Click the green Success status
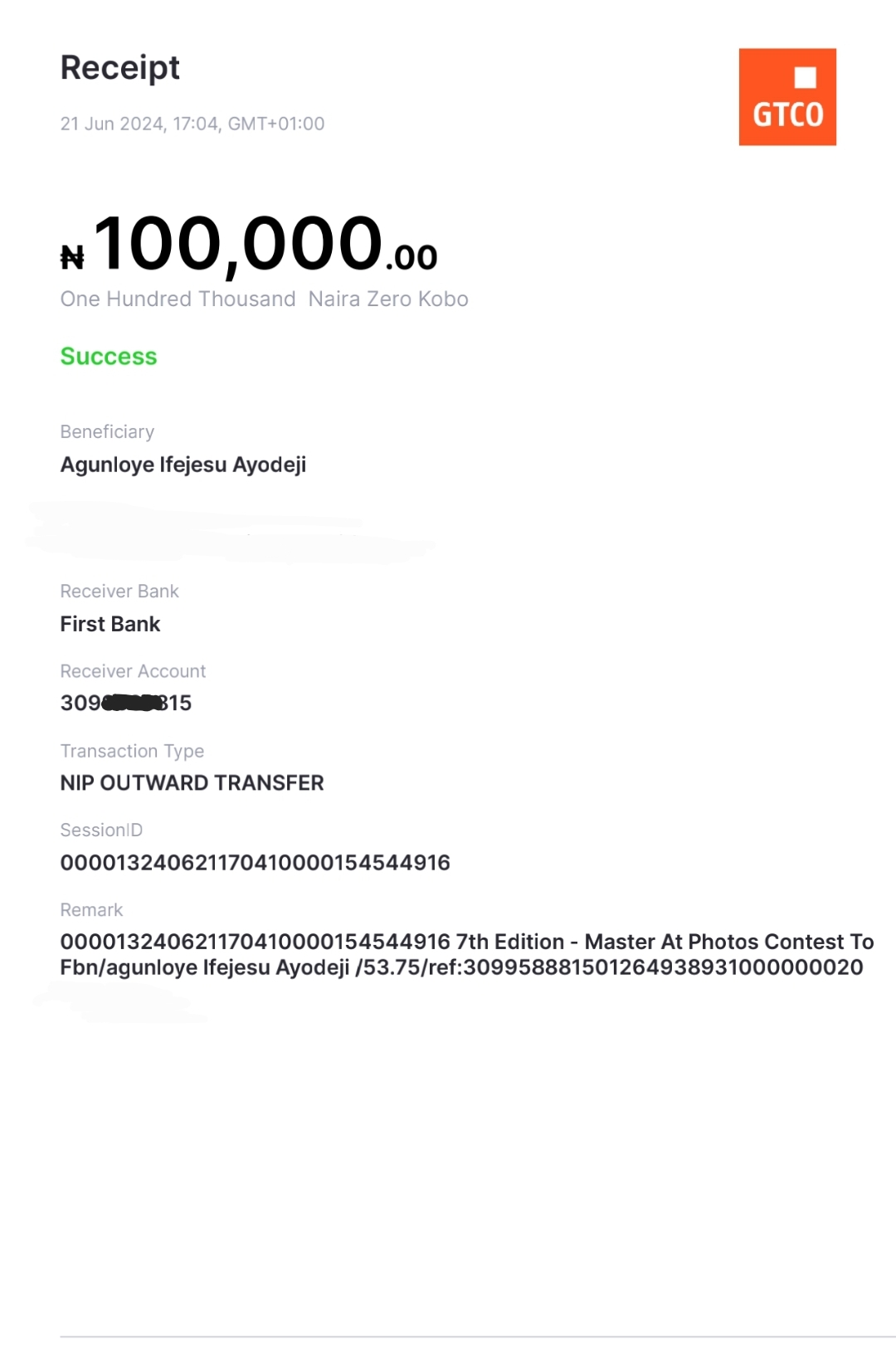The height and width of the screenshot is (1354, 896). click(x=109, y=356)
